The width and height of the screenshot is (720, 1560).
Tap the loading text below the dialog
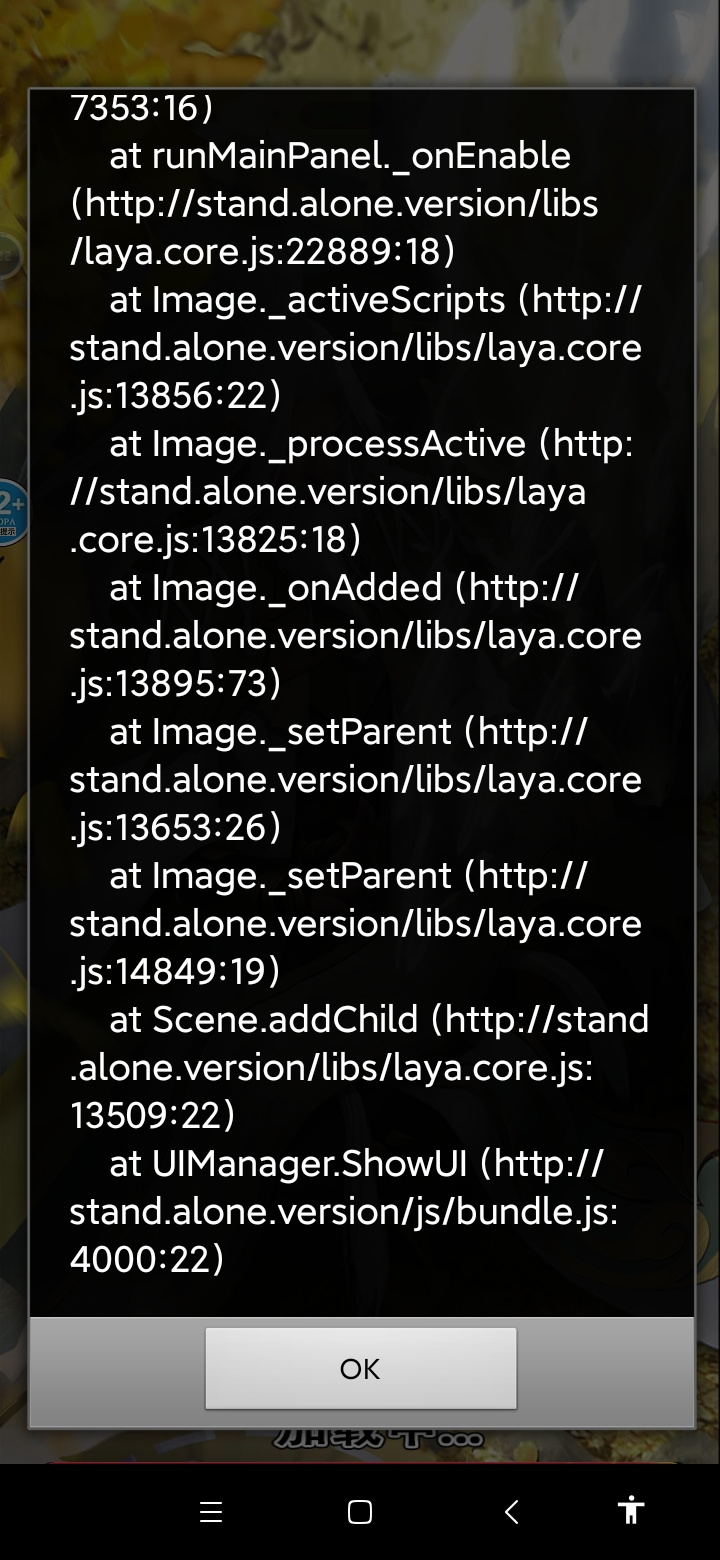tap(377, 1439)
